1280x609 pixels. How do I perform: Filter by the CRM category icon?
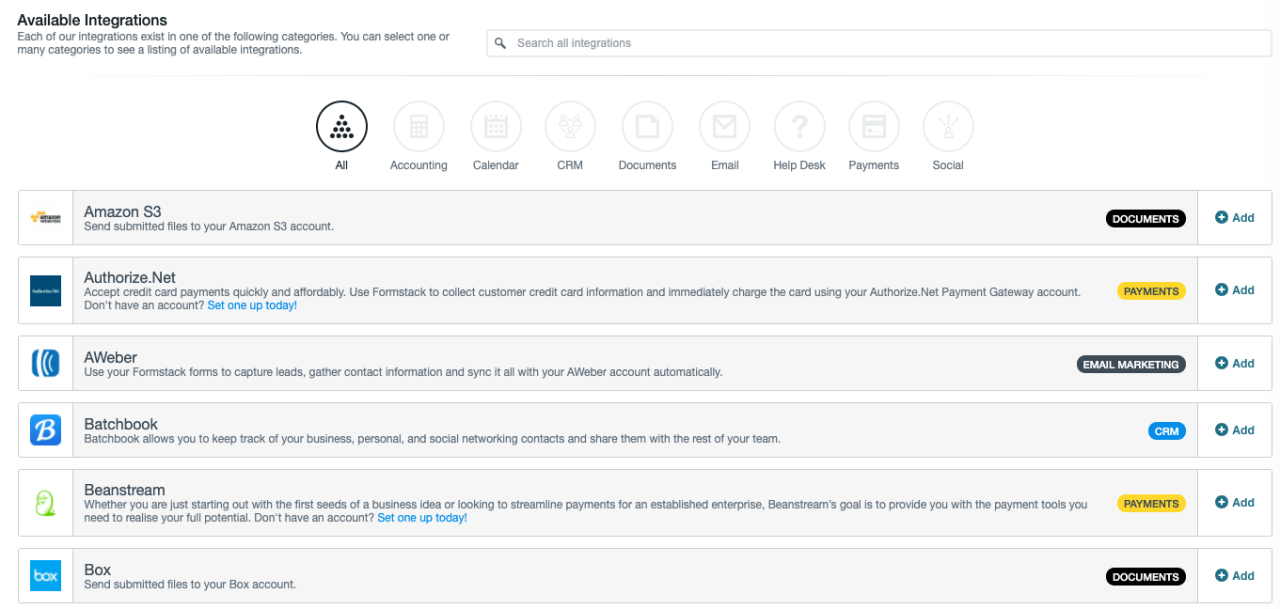[x=570, y=127]
